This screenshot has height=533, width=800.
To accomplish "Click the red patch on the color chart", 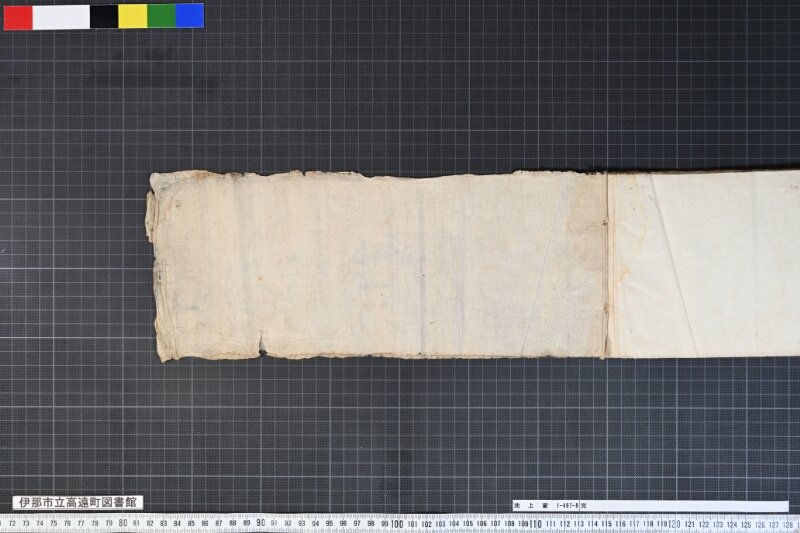I will 18,16.
